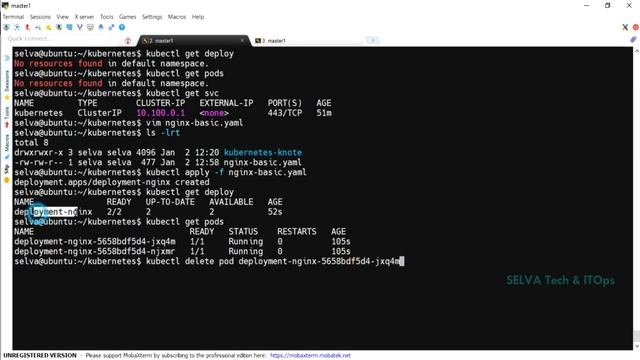The image size is (640, 360).
Task: Click the MultiExec fork icon in toolbar
Action: tap(80, 27)
